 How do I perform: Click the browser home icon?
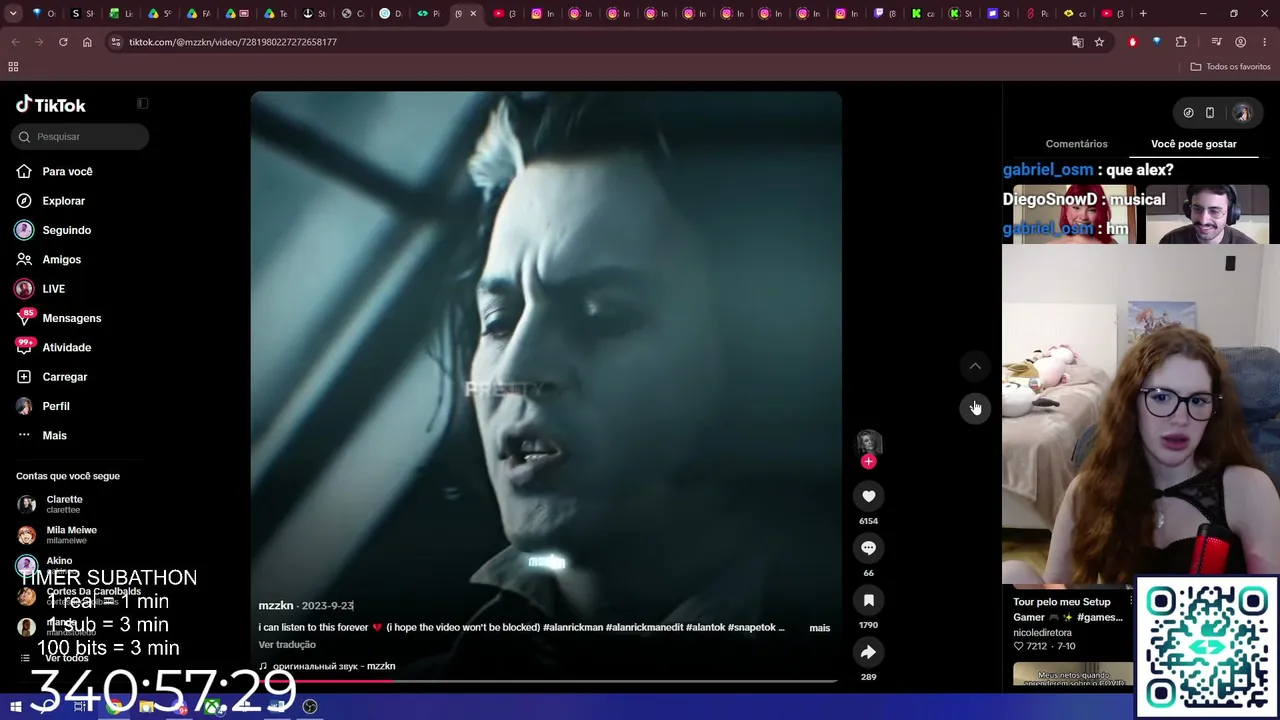[x=87, y=42]
